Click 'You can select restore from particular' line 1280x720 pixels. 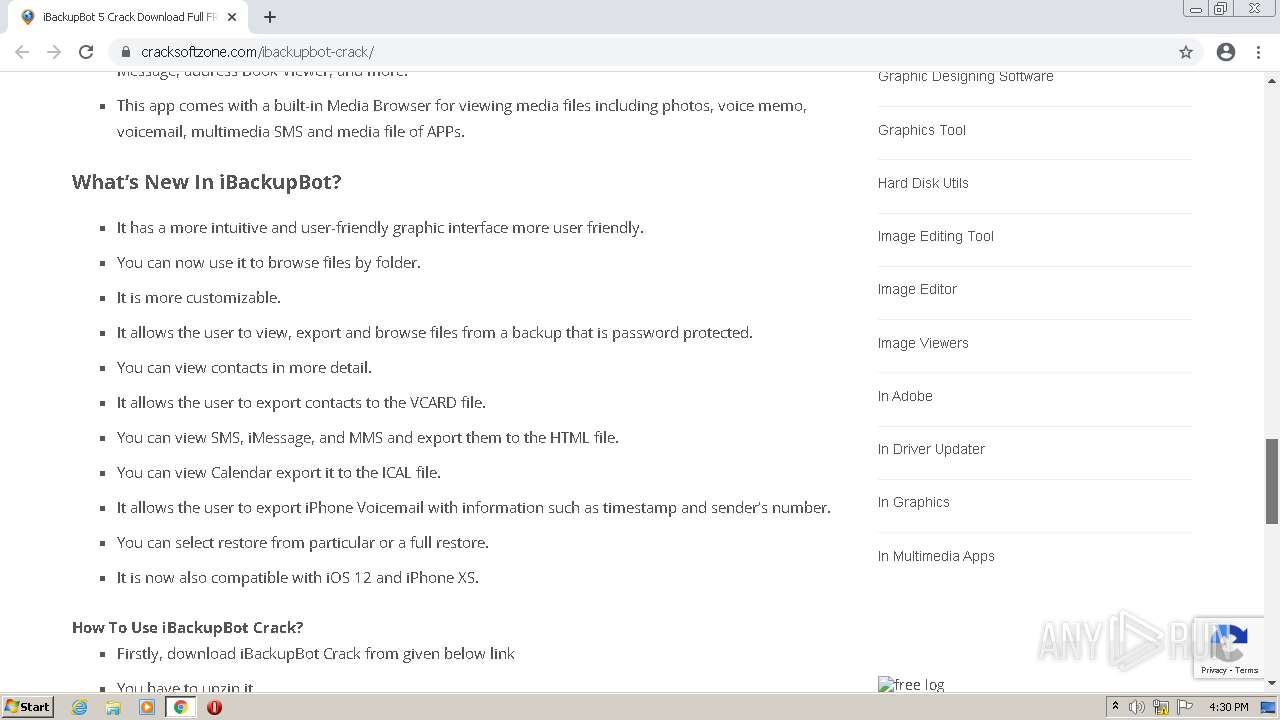coord(302,542)
